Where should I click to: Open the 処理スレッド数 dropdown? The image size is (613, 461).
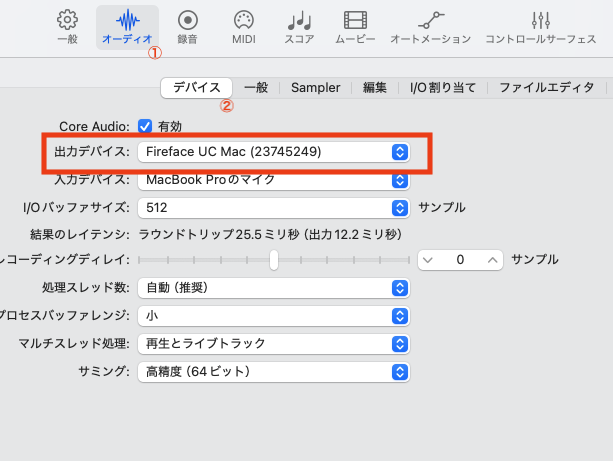point(273,288)
